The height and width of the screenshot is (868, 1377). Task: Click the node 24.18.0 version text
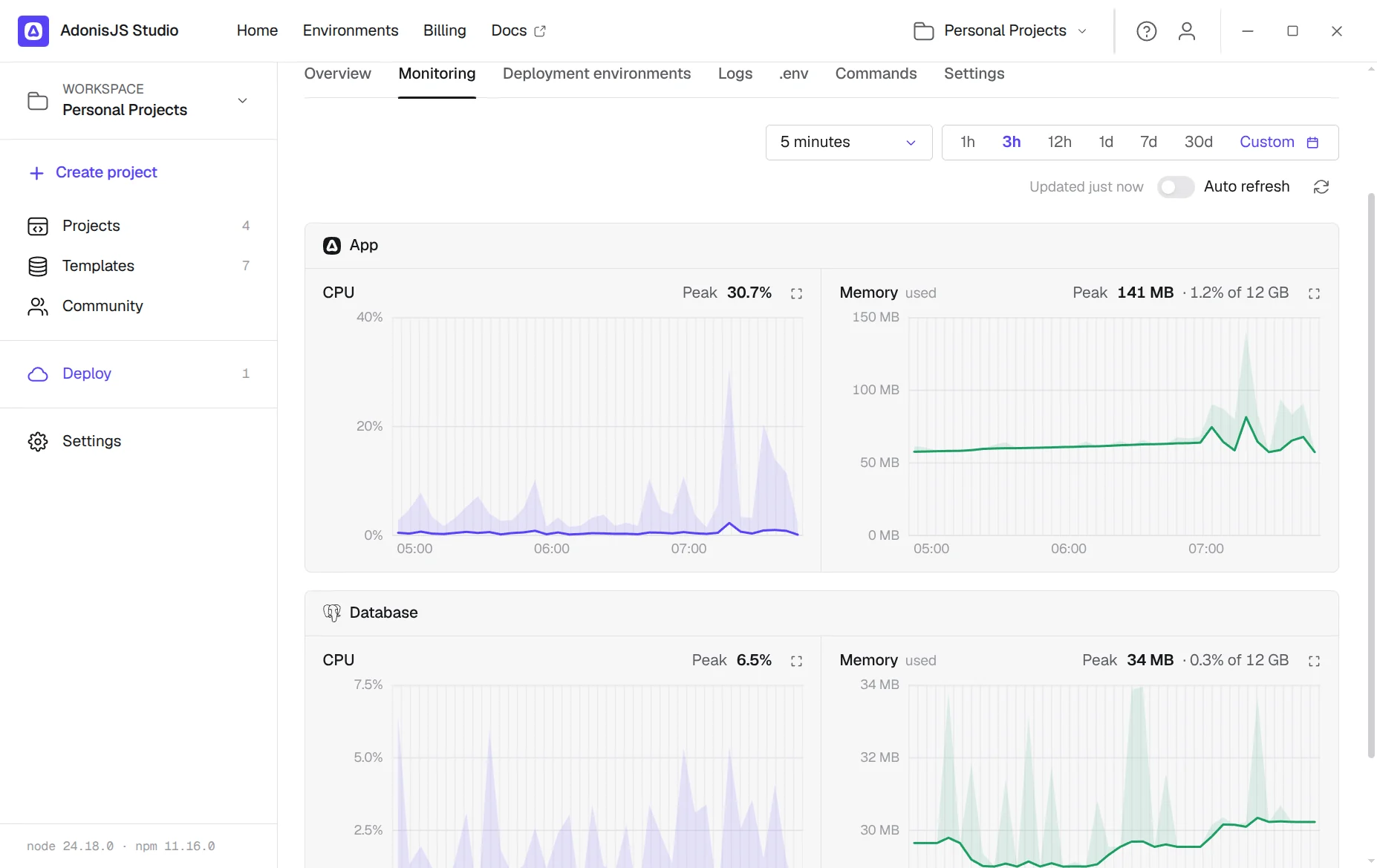tap(70, 846)
